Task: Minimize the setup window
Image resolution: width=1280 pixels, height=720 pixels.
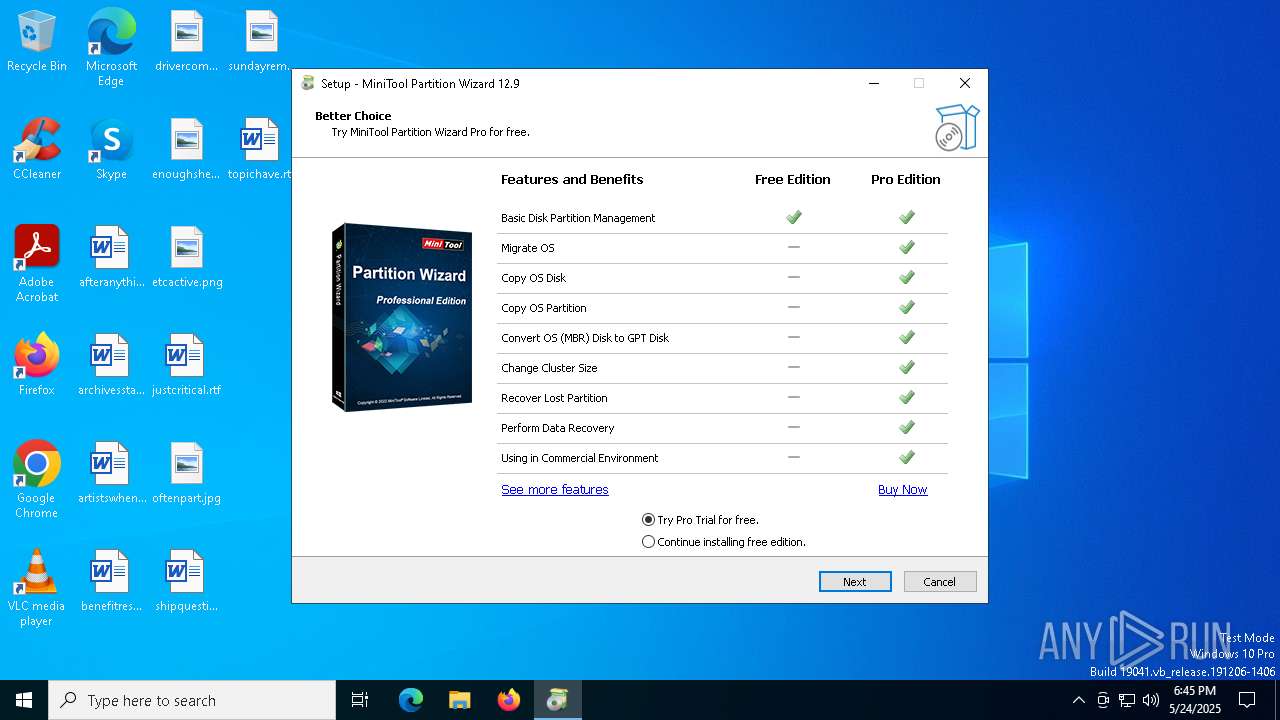Action: tap(874, 83)
